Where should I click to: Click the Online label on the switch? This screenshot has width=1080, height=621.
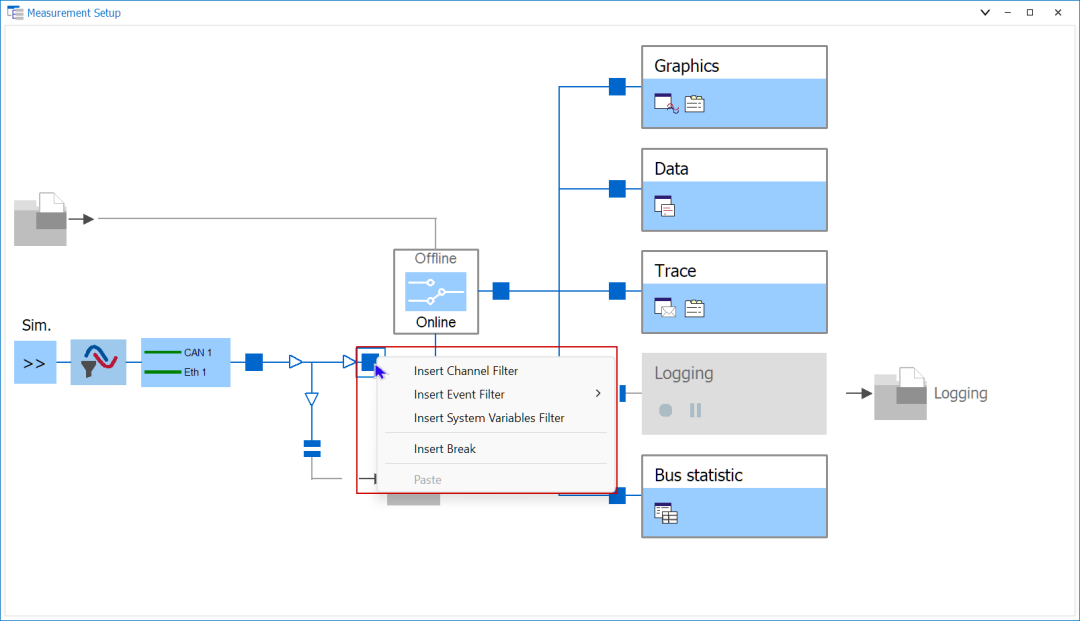pos(436,322)
